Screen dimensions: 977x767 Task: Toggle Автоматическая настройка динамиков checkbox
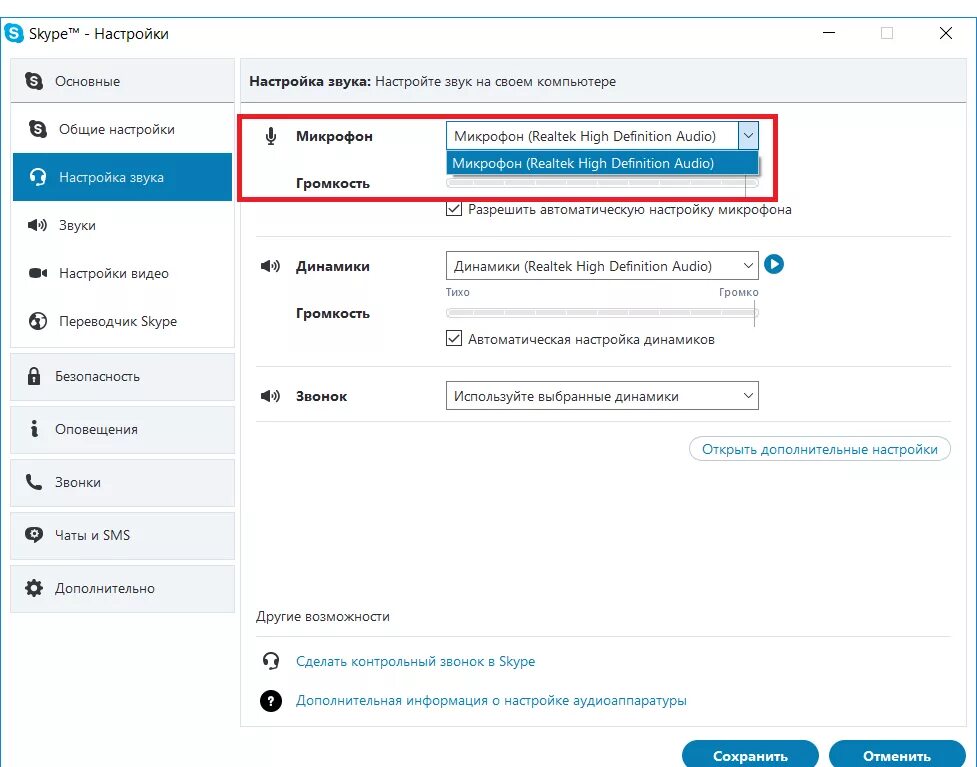click(x=454, y=339)
